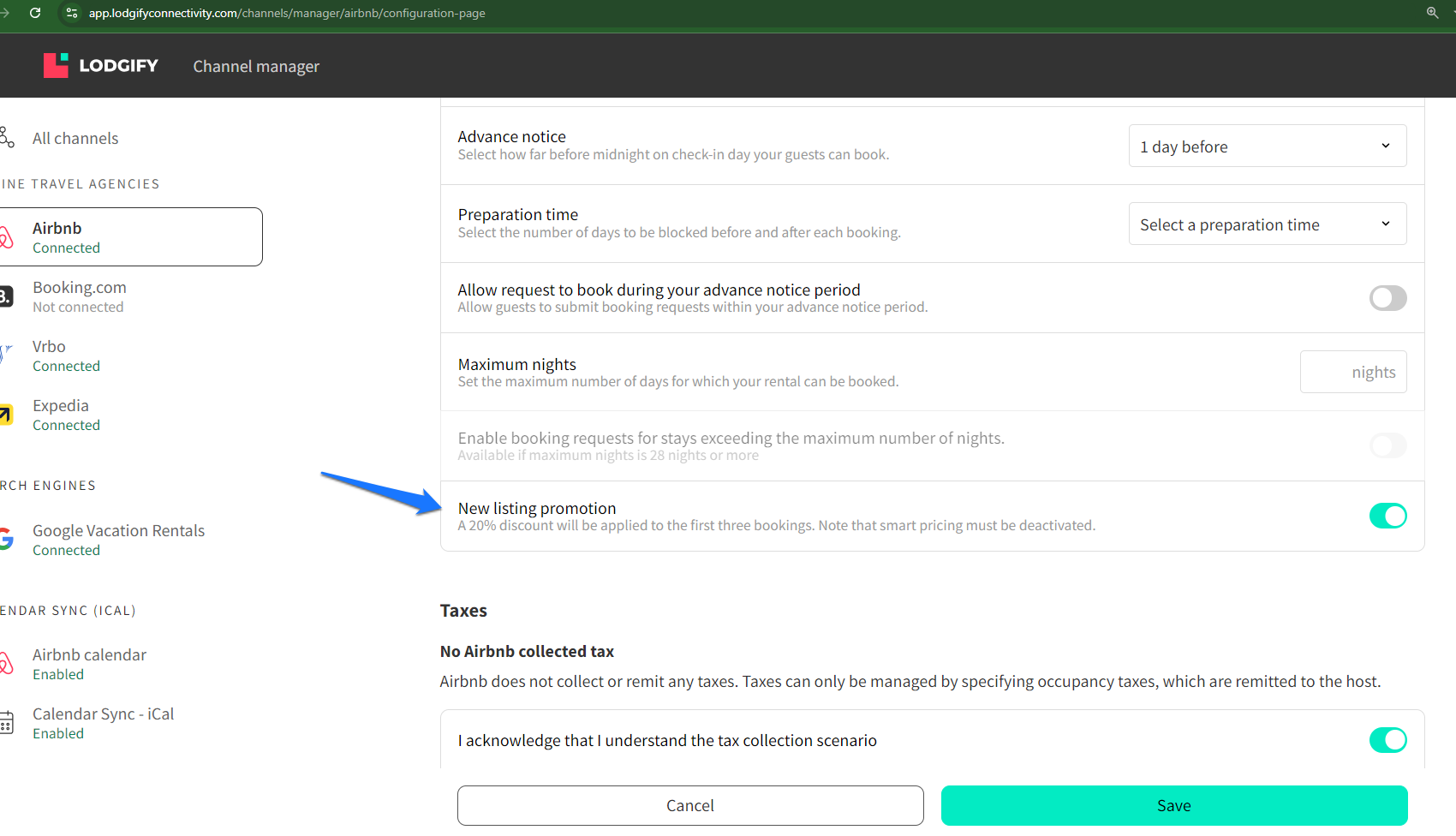Open site information icon in address bar

(x=72, y=13)
